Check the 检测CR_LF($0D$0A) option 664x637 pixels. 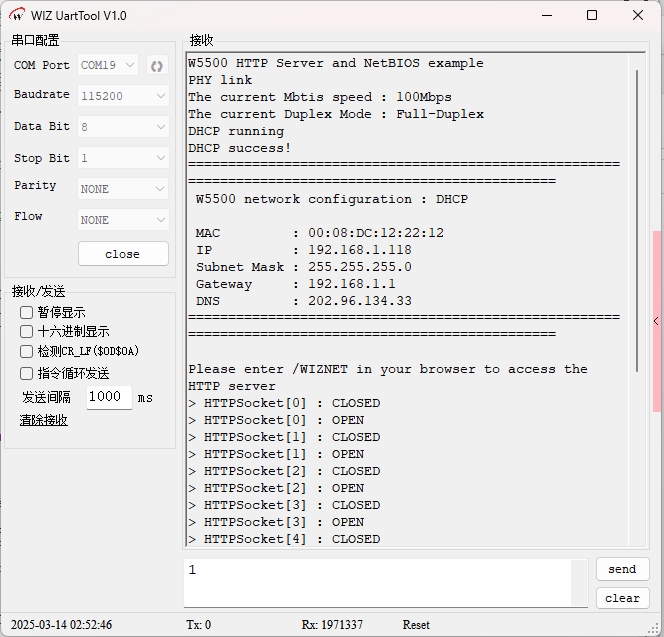pos(27,352)
